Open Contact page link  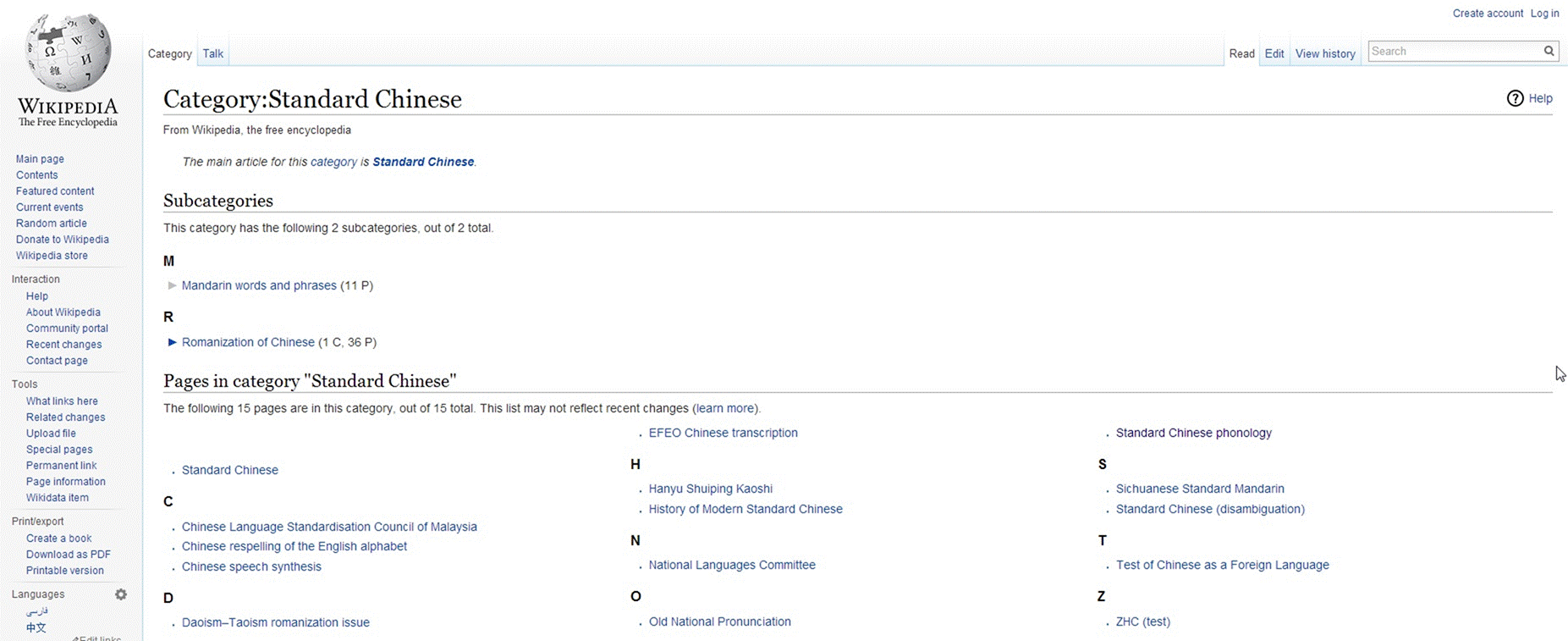coord(57,361)
